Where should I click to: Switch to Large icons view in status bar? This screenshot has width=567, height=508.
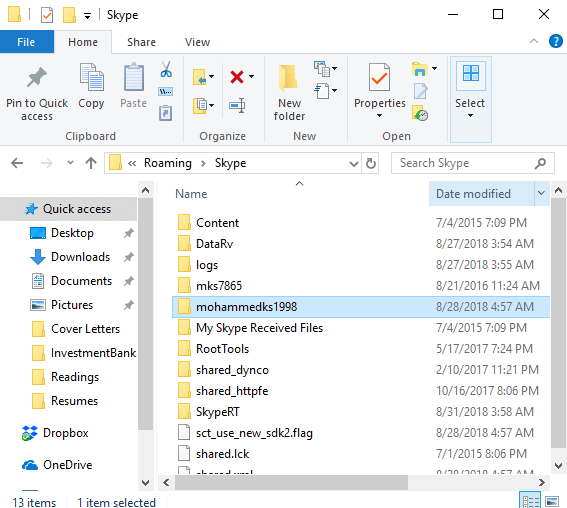click(552, 501)
